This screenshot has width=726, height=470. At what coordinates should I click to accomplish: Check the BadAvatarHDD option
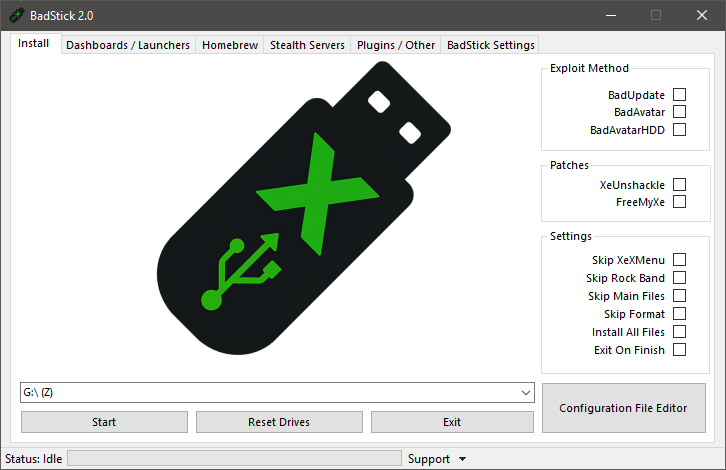[x=680, y=130]
